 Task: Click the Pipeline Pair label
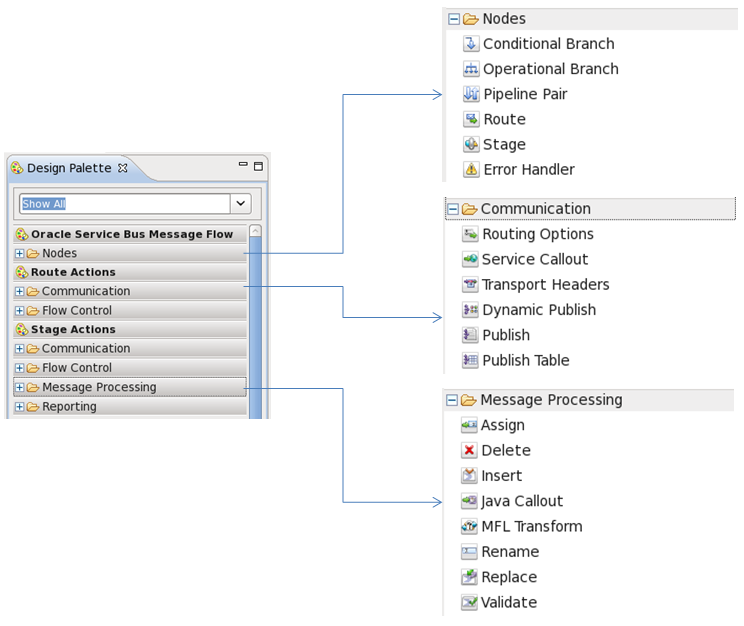[x=525, y=94]
